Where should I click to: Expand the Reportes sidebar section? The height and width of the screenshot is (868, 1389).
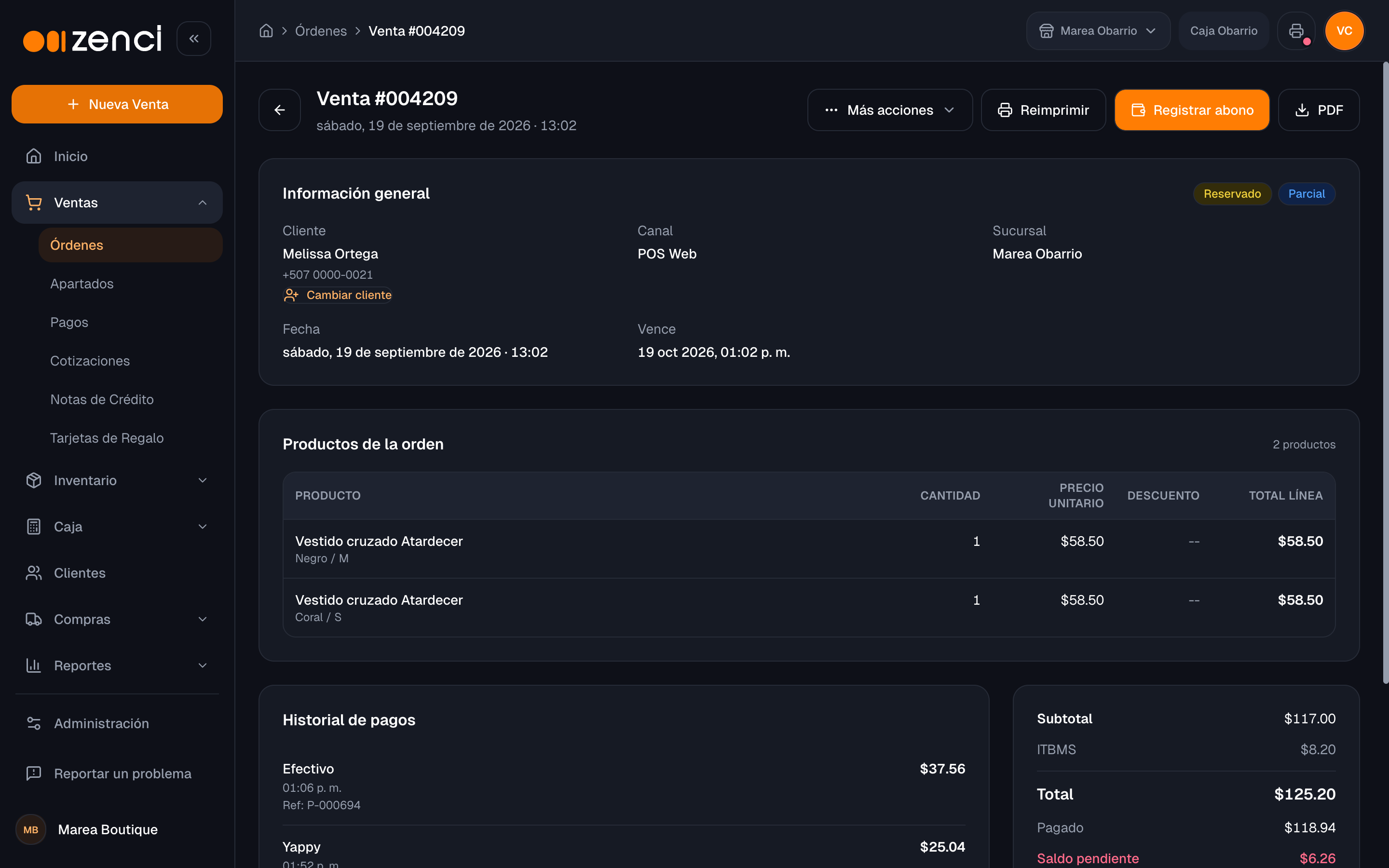click(117, 665)
